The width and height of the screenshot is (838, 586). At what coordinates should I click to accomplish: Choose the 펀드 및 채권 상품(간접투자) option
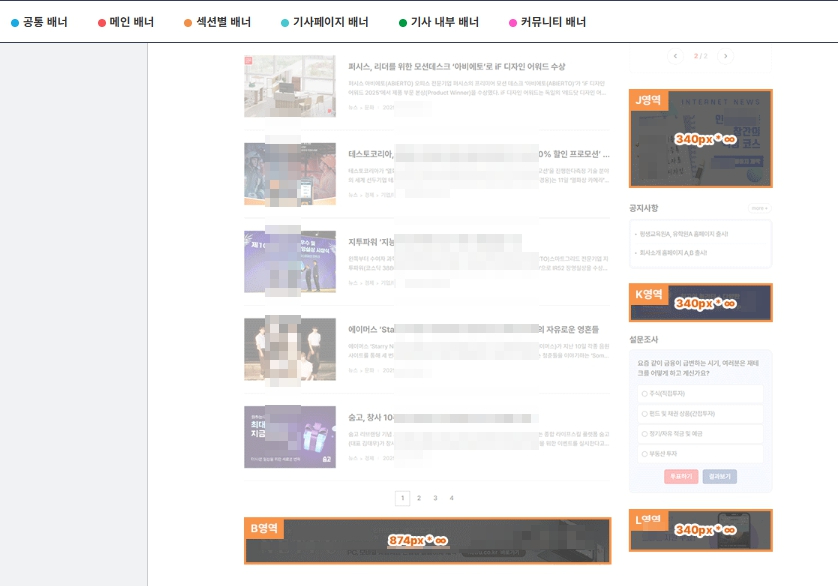click(x=701, y=414)
